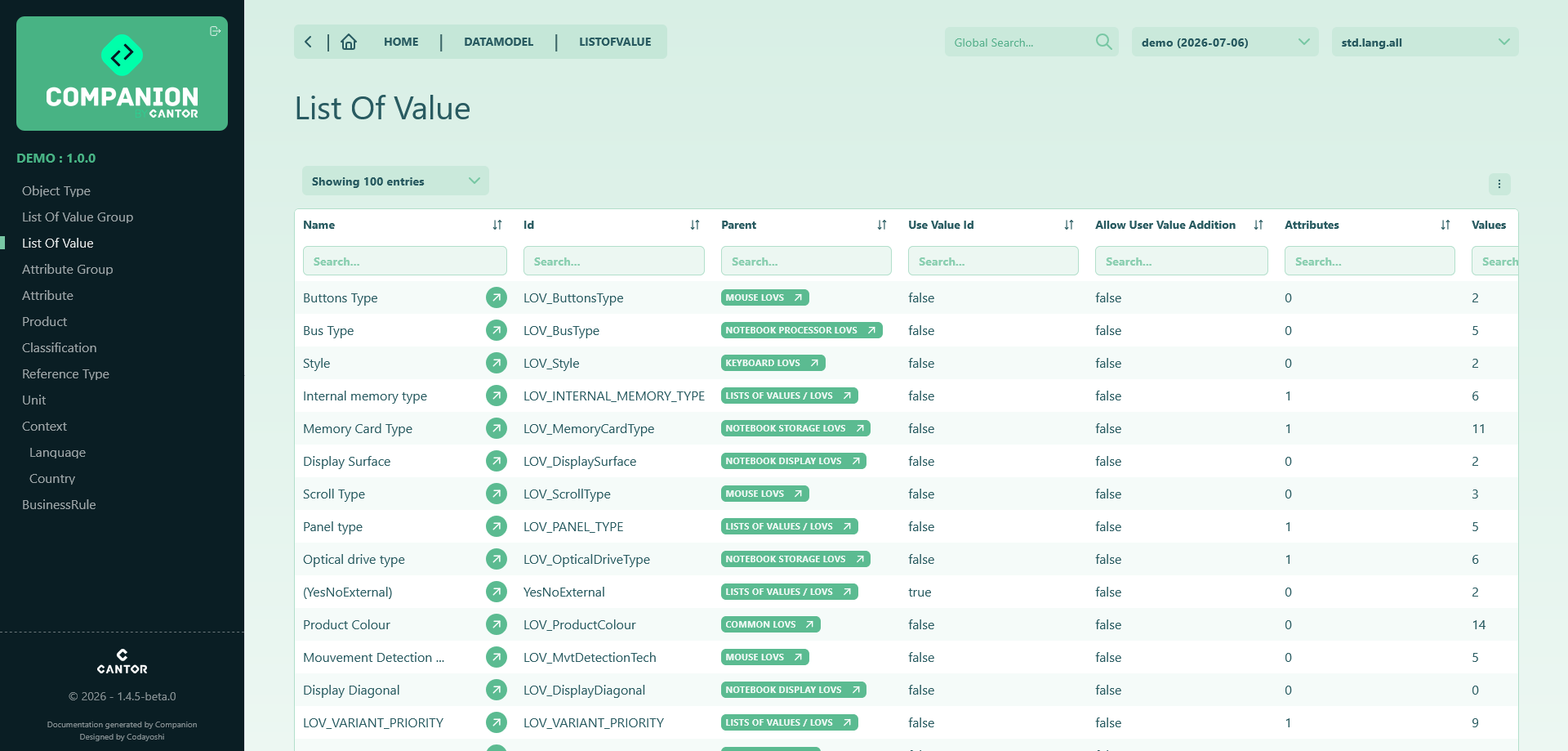This screenshot has width=1568, height=751.
Task: Open the table options three-dot menu
Action: click(1499, 184)
